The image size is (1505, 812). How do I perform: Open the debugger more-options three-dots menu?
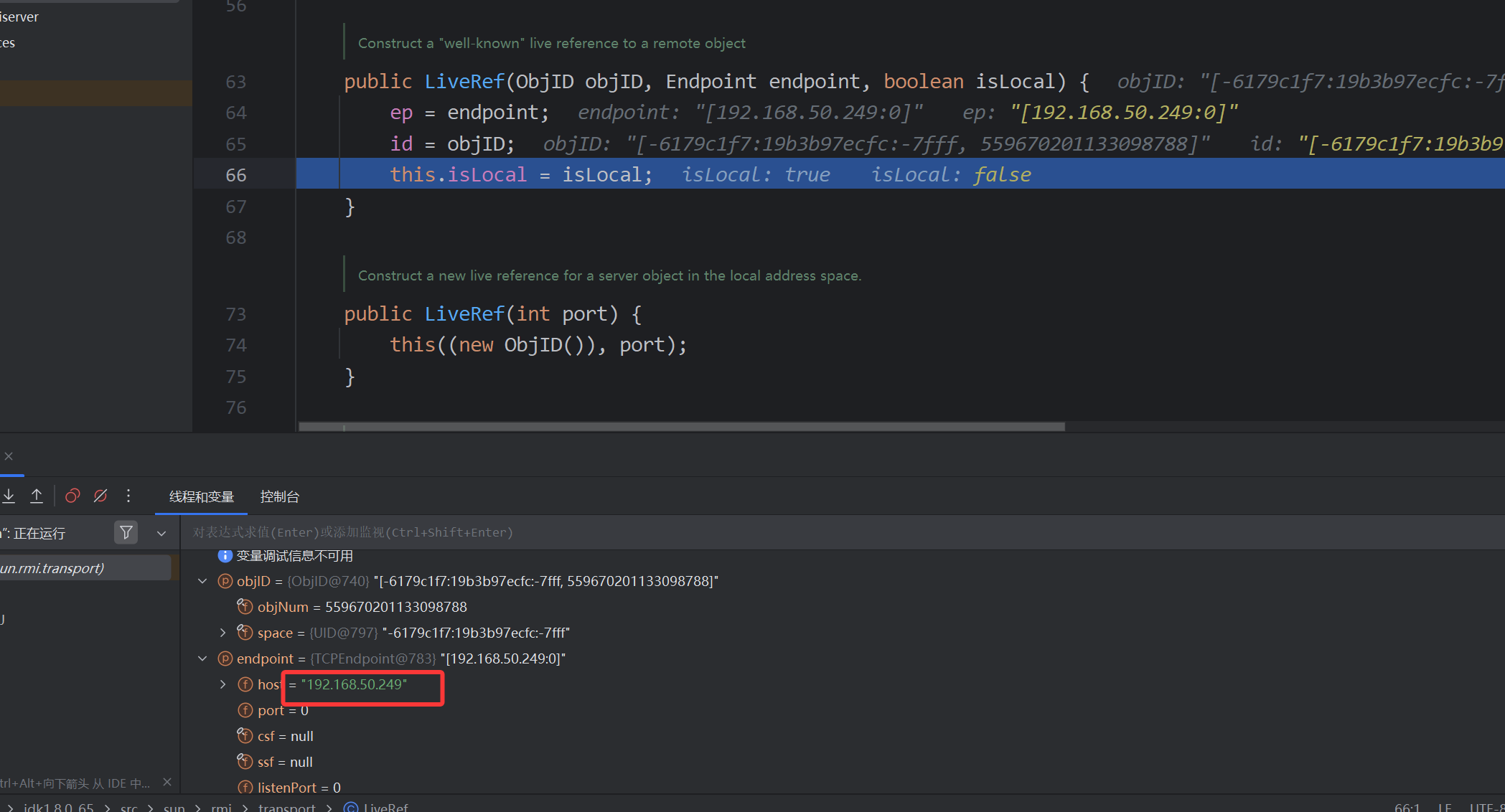128,496
